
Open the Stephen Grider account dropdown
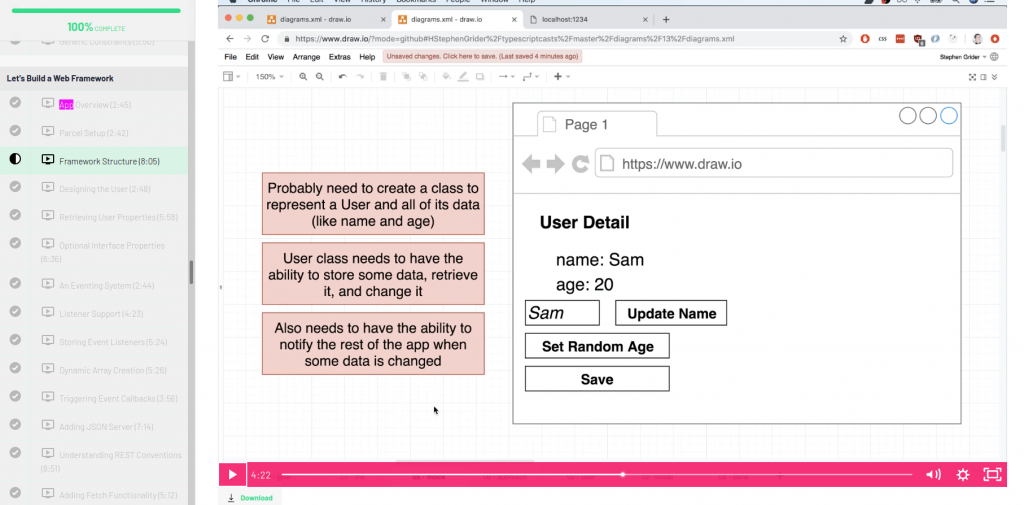point(963,57)
